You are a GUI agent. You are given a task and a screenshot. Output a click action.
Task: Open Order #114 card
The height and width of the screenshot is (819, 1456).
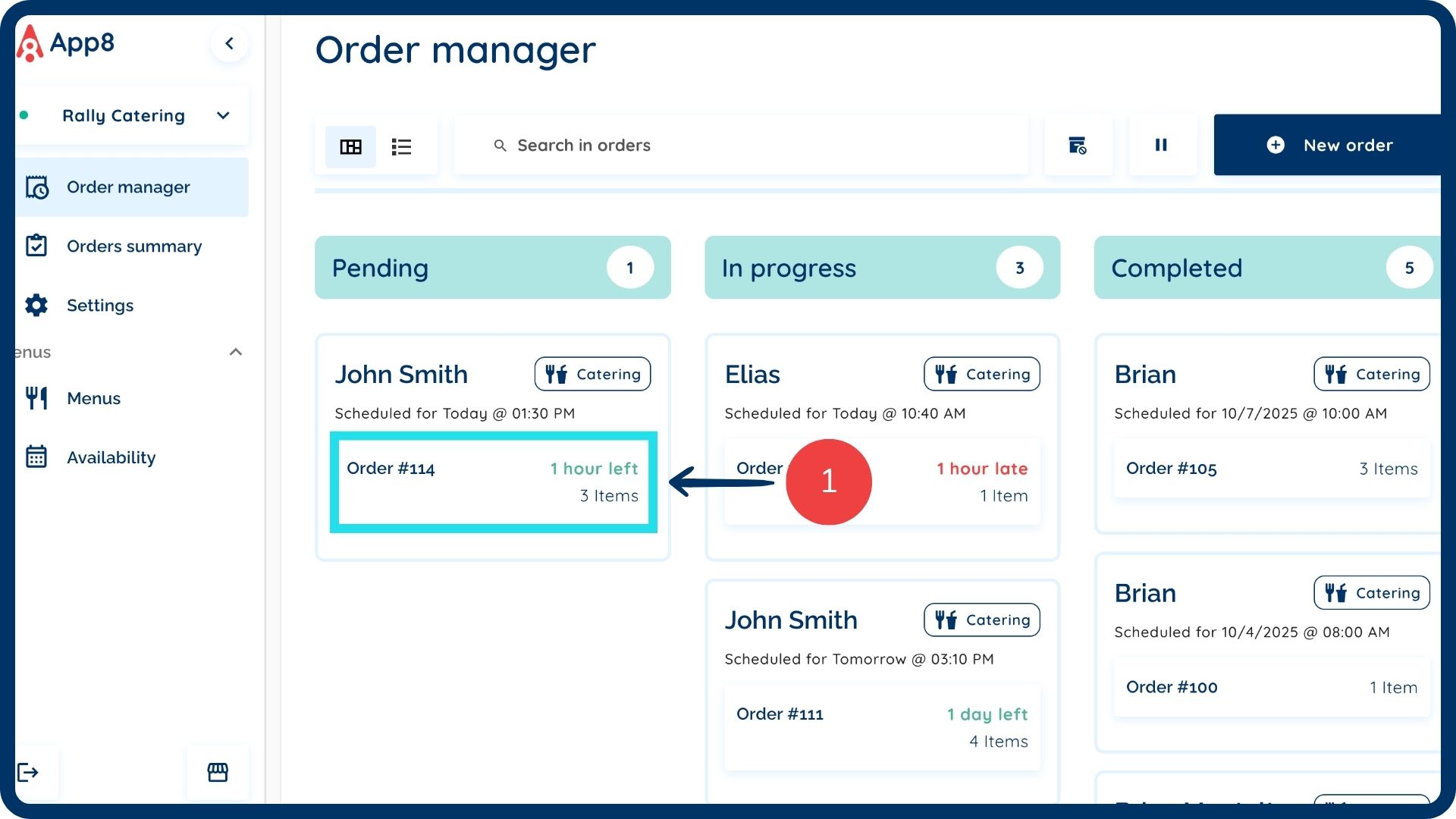(493, 482)
